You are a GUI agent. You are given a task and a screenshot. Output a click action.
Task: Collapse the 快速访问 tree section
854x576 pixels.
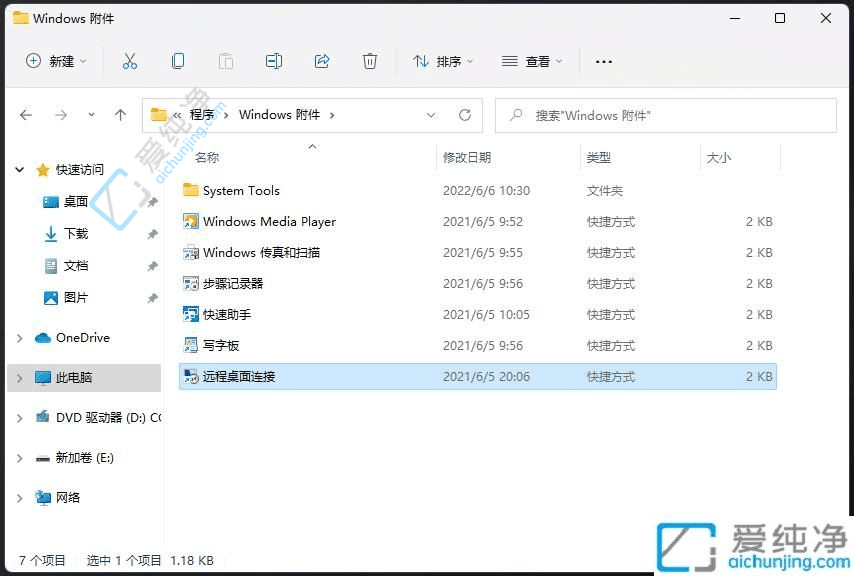[x=20, y=170]
